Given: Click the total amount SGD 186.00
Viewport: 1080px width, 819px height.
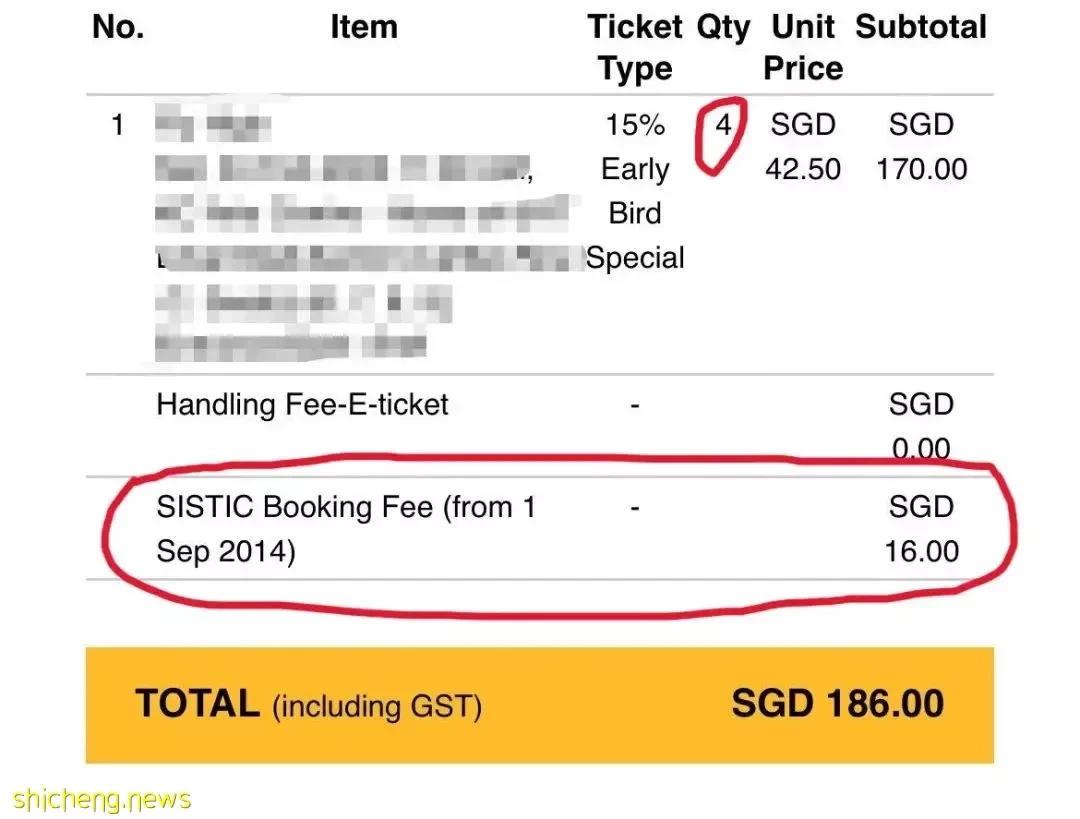Looking at the screenshot, I should (x=838, y=704).
